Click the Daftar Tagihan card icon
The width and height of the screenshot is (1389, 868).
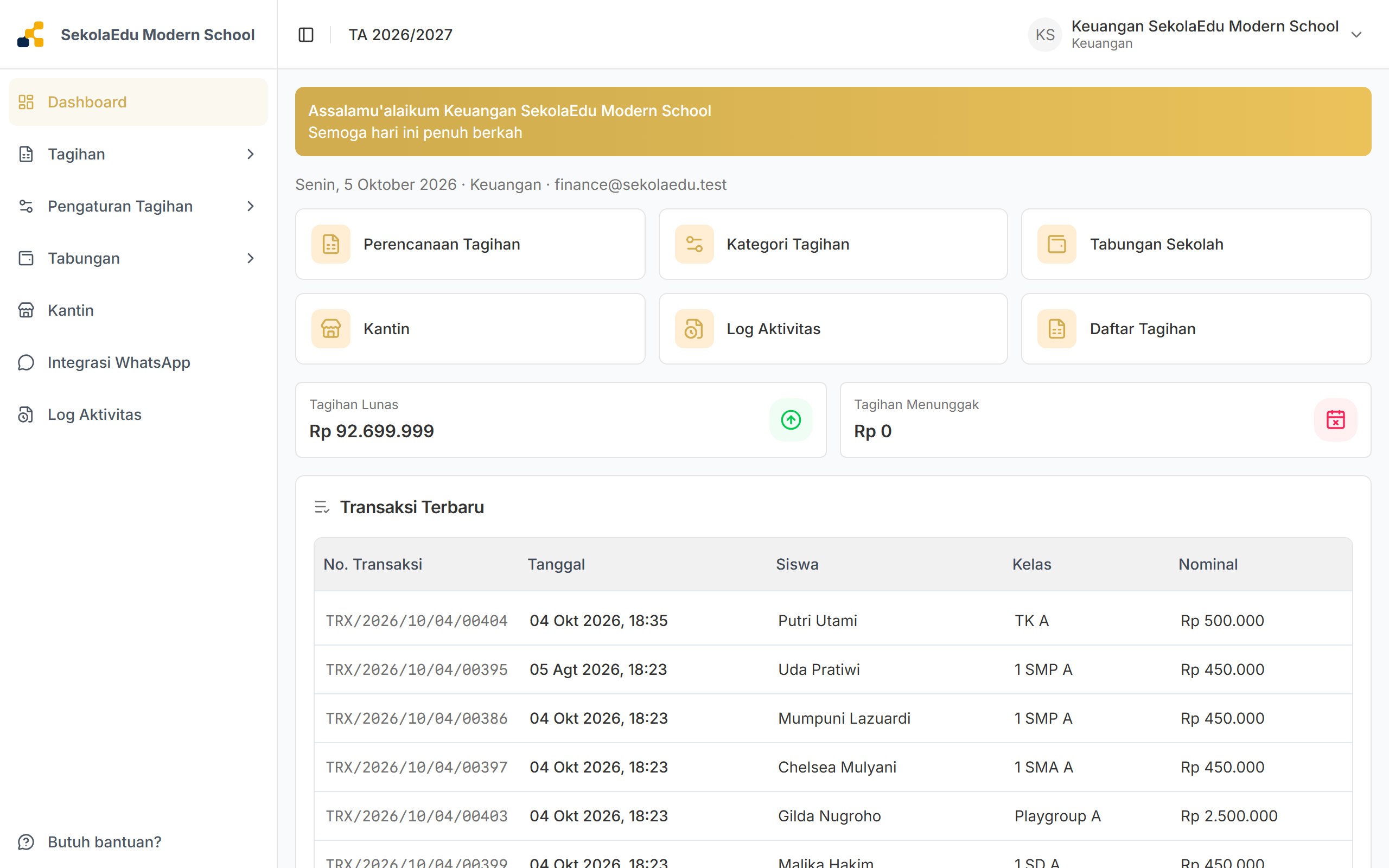pyautogui.click(x=1057, y=329)
